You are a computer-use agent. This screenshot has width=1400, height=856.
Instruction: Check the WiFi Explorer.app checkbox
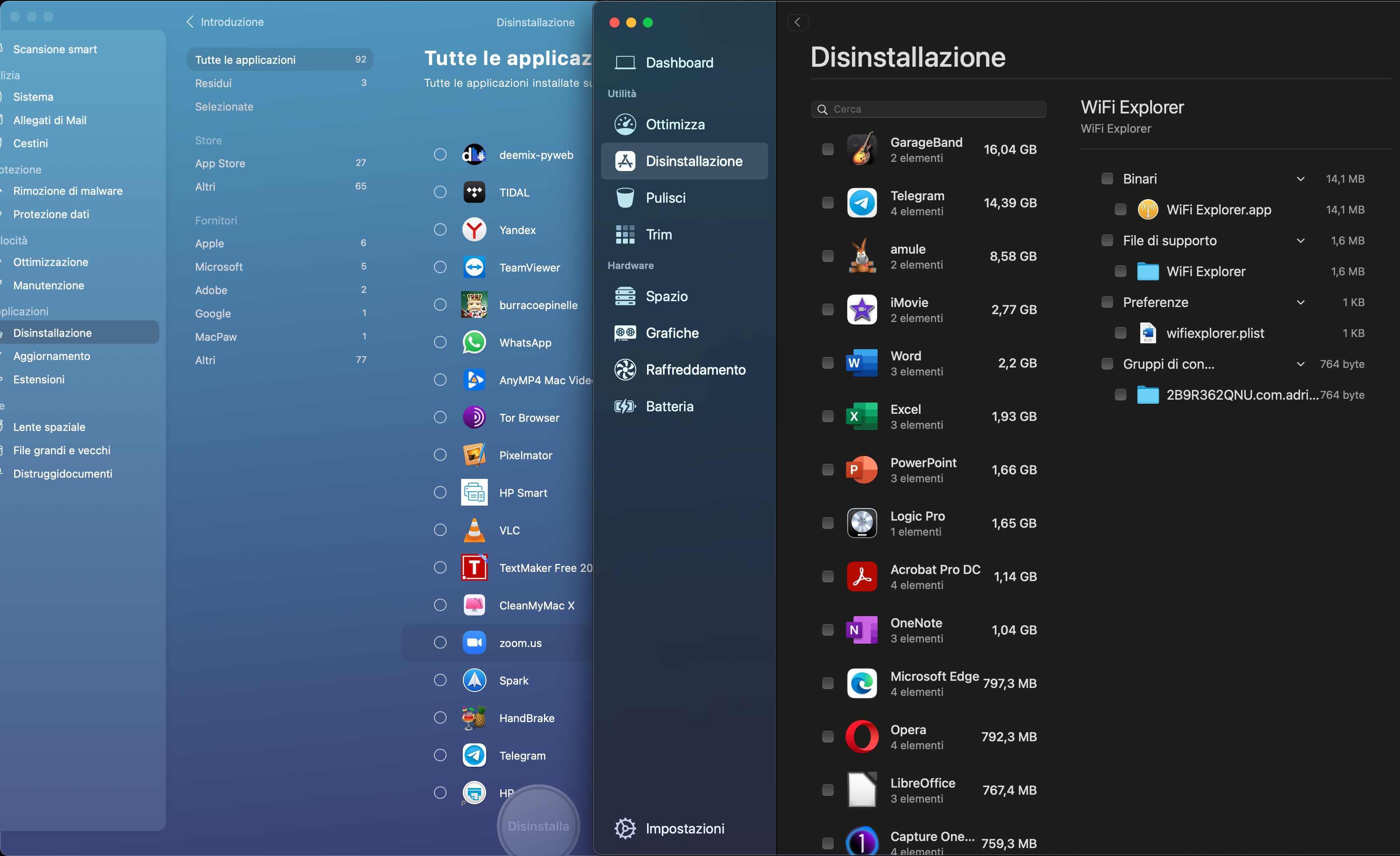[x=1120, y=210]
